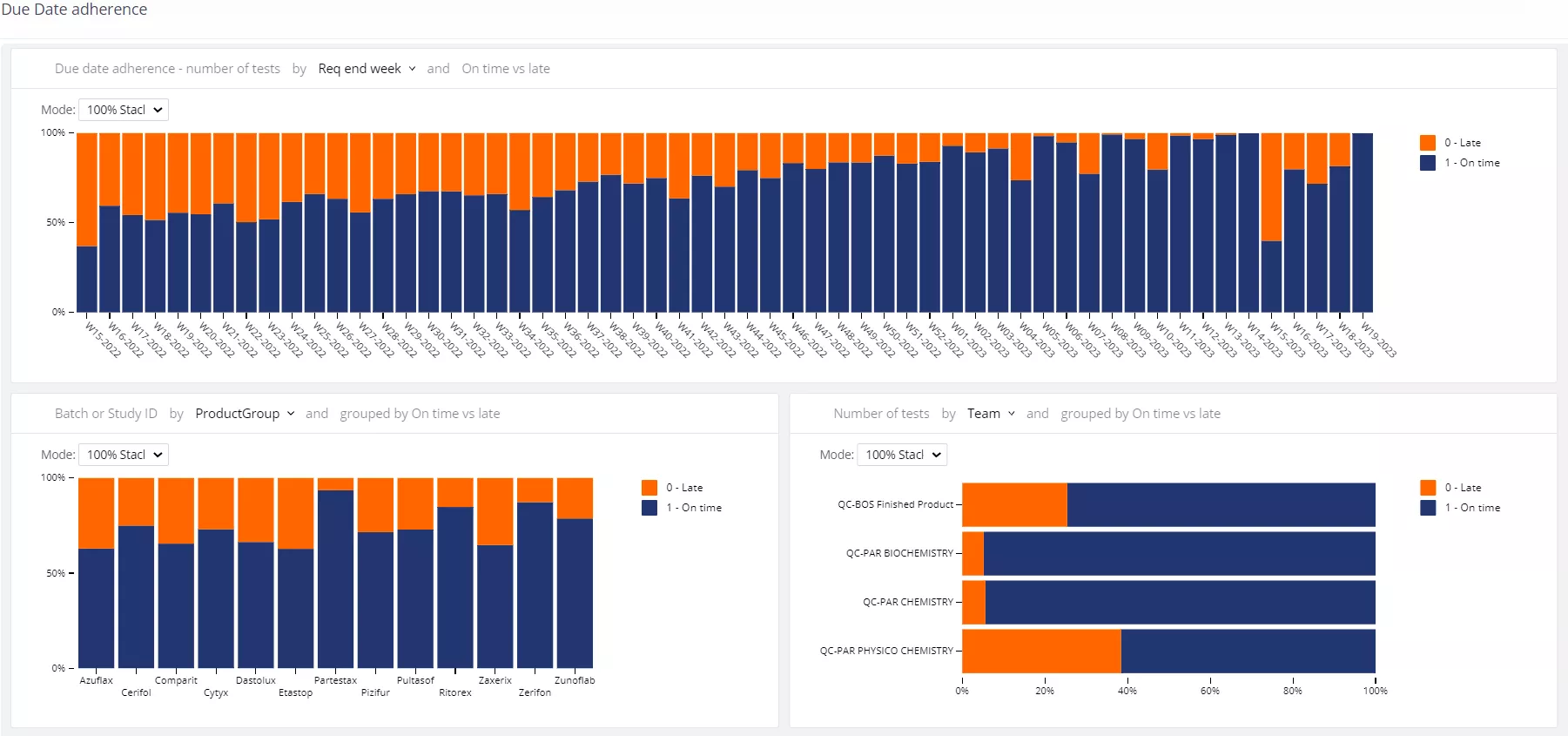Select the W15-2022 bar in top chart
The image size is (1568, 736).
tap(87, 223)
